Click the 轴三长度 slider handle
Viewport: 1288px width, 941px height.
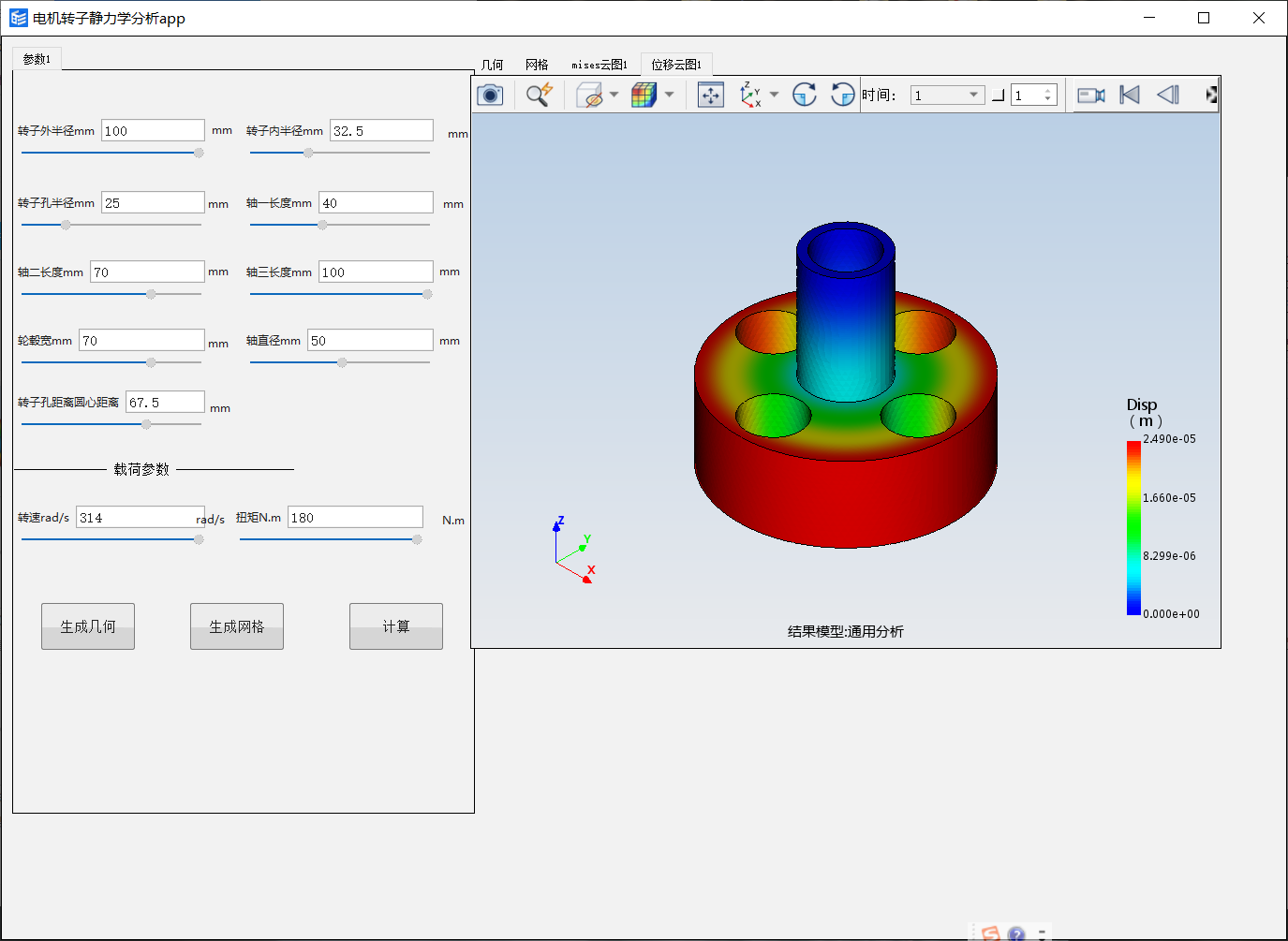pos(427,294)
